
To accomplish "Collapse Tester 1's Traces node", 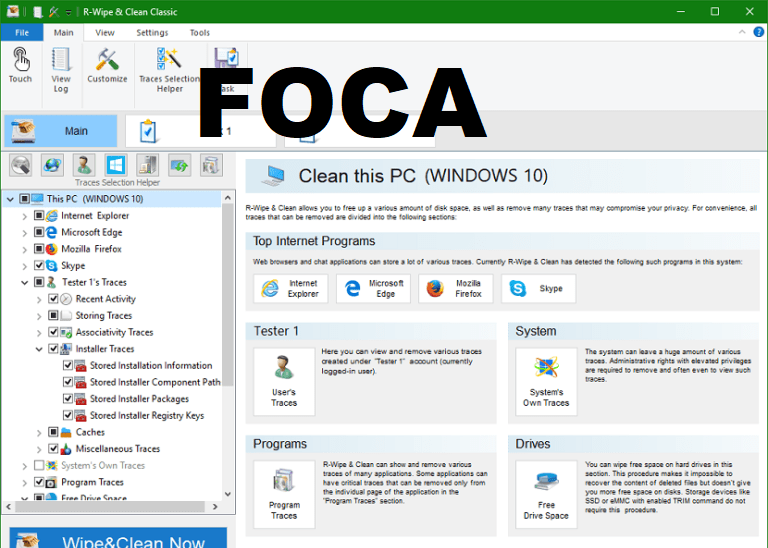I will [24, 283].
